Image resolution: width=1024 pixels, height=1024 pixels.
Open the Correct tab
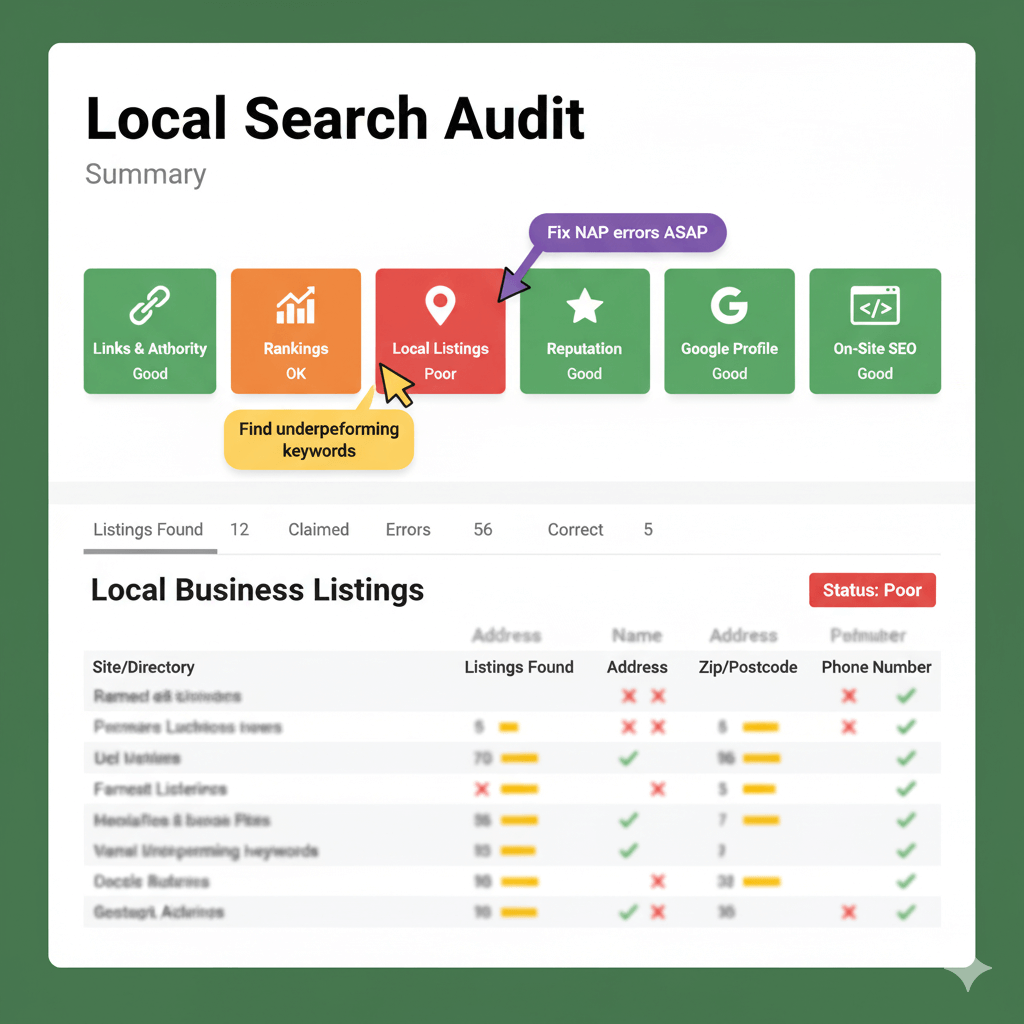click(575, 530)
